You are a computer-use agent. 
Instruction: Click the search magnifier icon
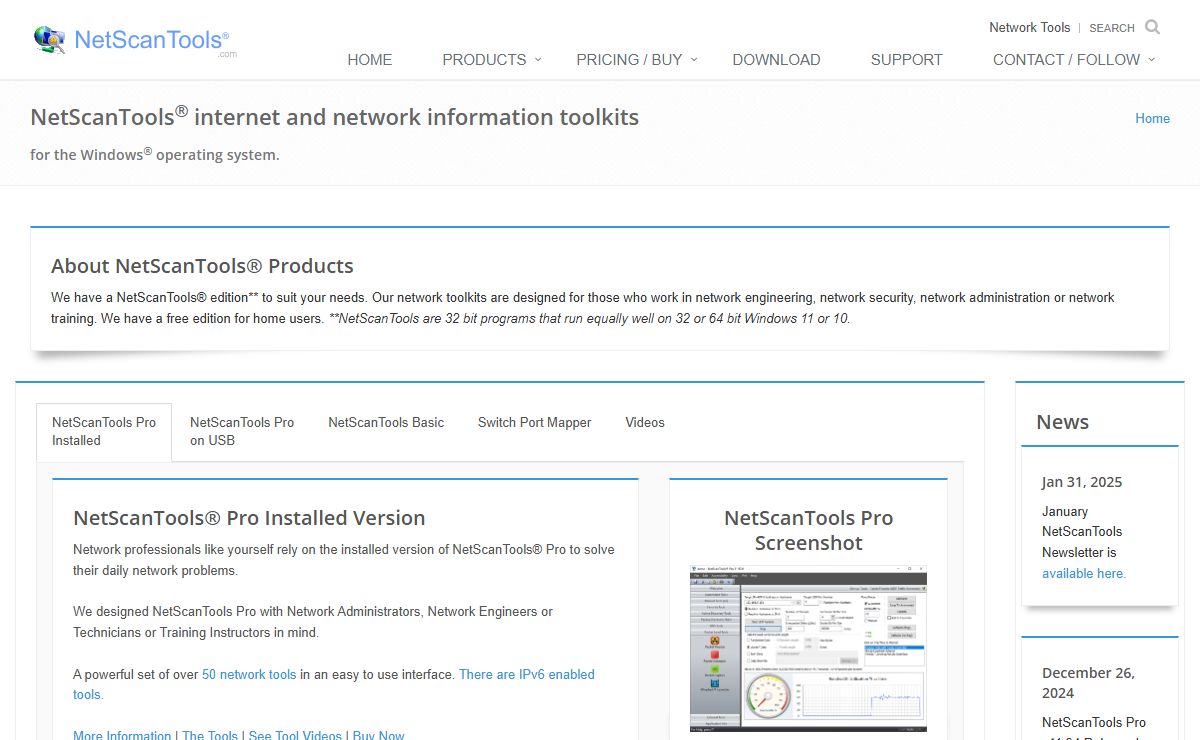click(x=1152, y=27)
